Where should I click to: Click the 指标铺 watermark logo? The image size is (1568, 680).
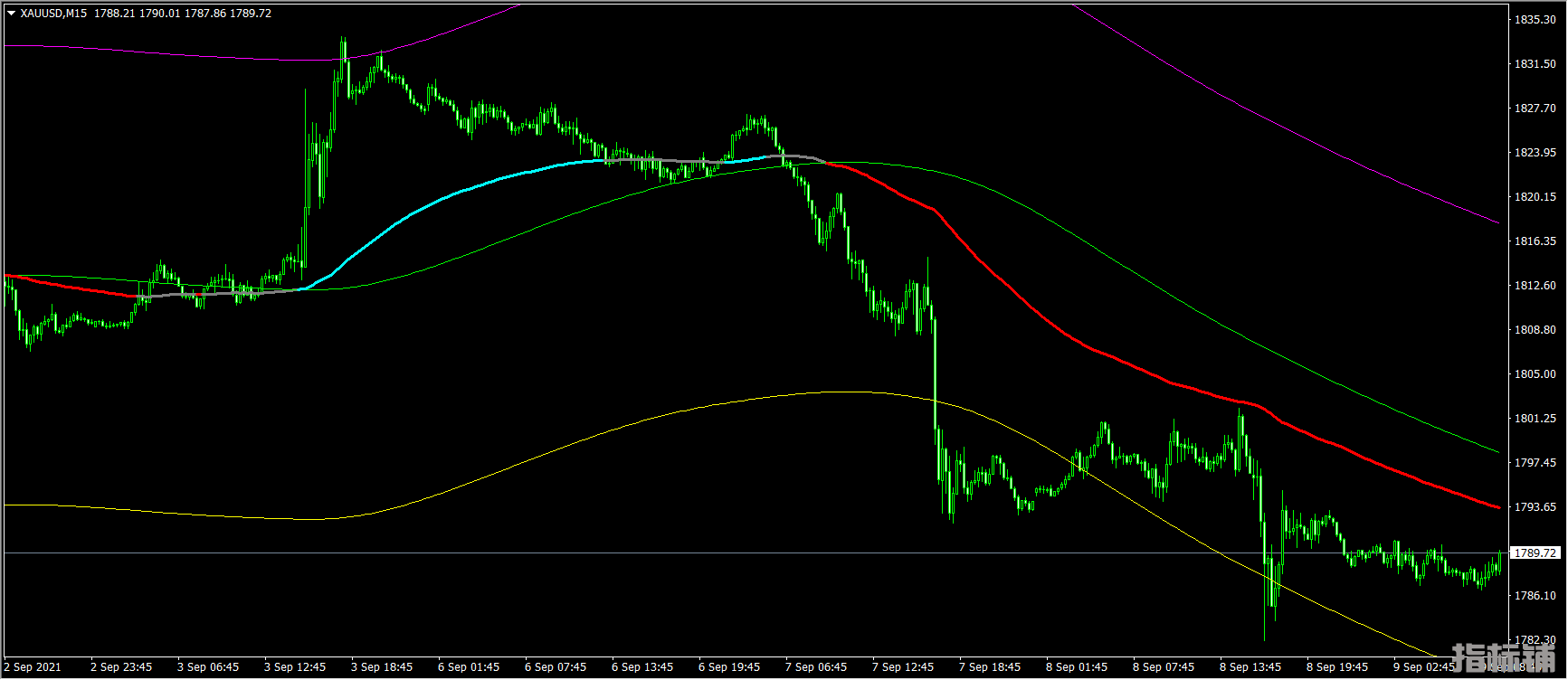point(1504,658)
